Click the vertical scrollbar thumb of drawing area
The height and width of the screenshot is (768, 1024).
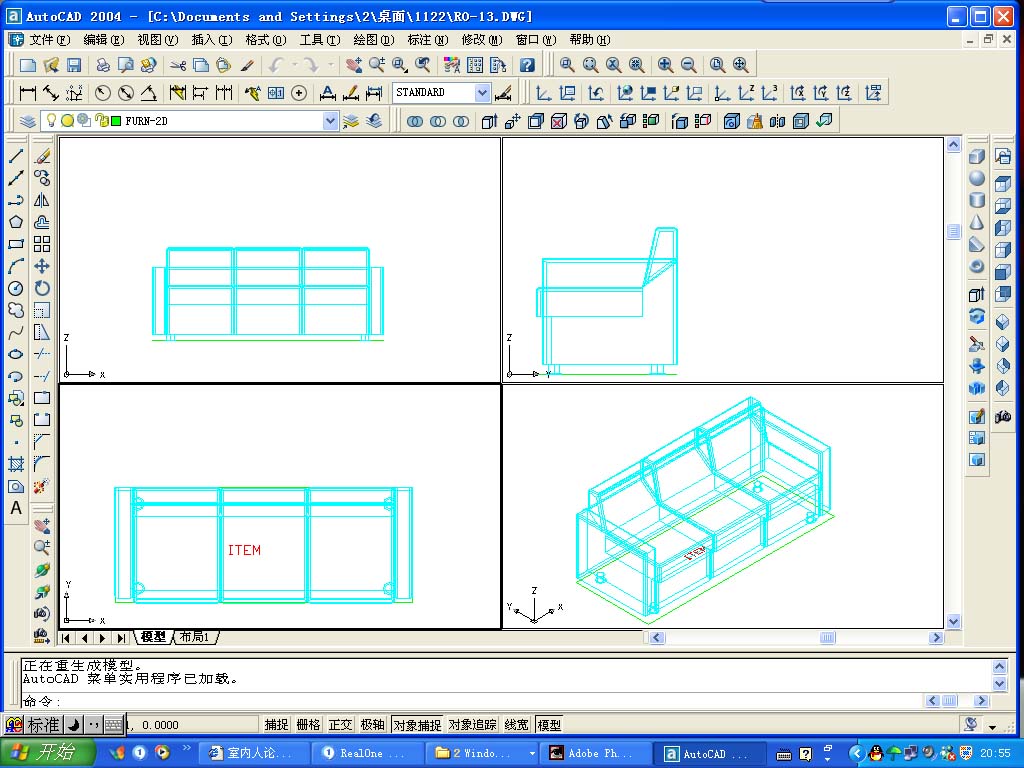[953, 231]
